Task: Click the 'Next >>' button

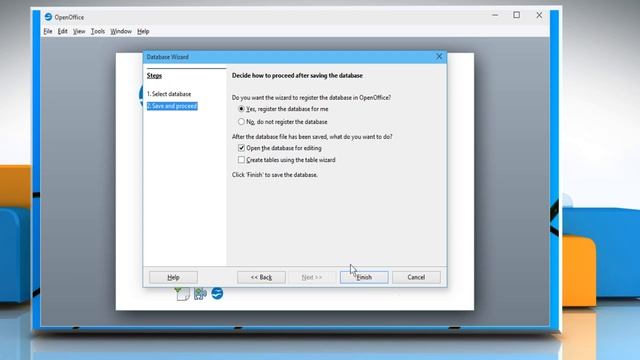Action: (x=312, y=277)
